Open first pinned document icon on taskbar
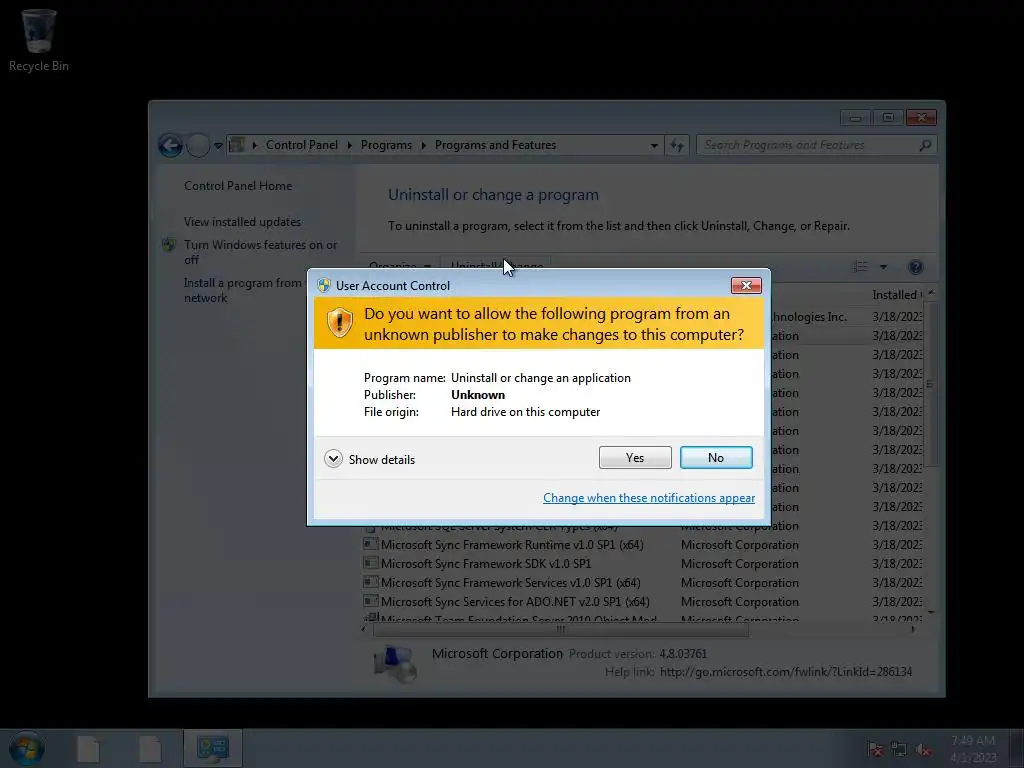 (x=88, y=748)
